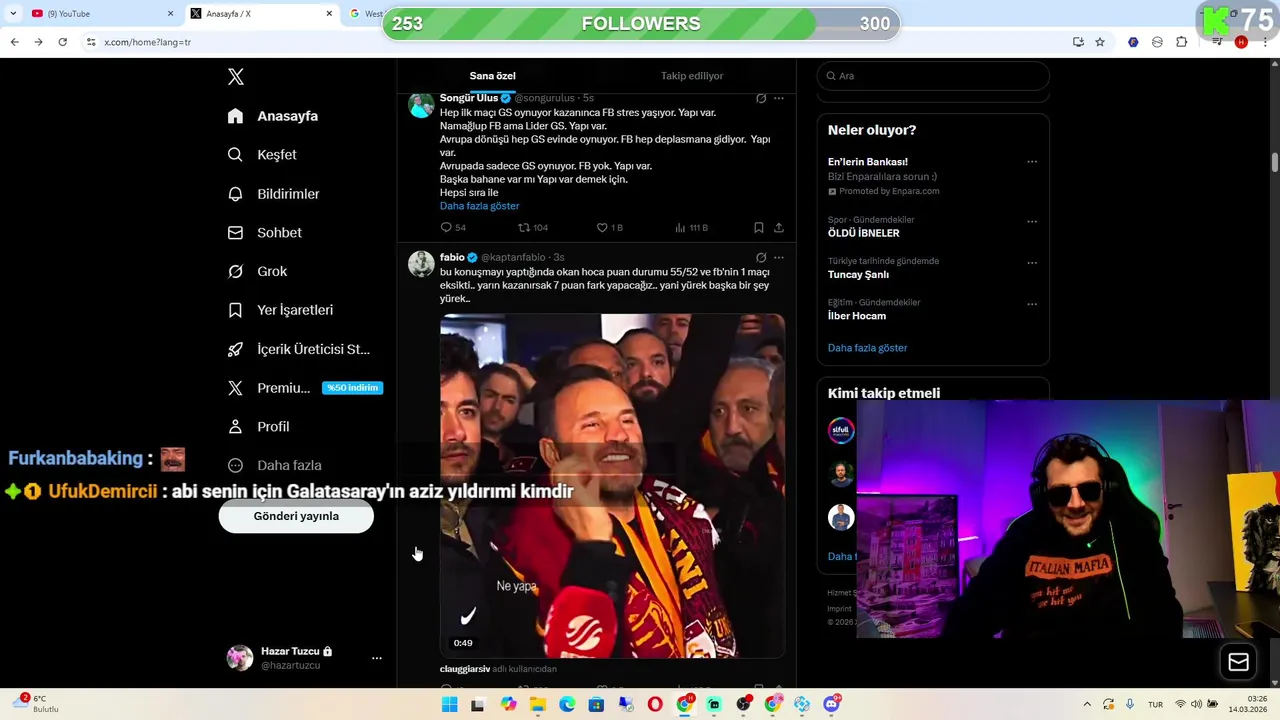Expand Daha fazla menu
Image resolution: width=1280 pixels, height=720 pixels.
pos(274,465)
